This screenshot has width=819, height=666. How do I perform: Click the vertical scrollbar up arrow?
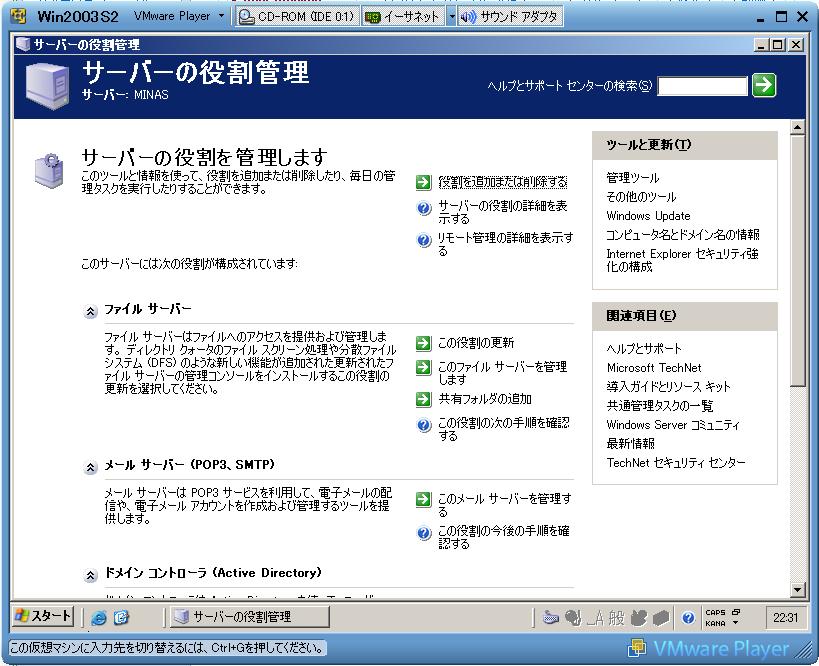tap(797, 127)
